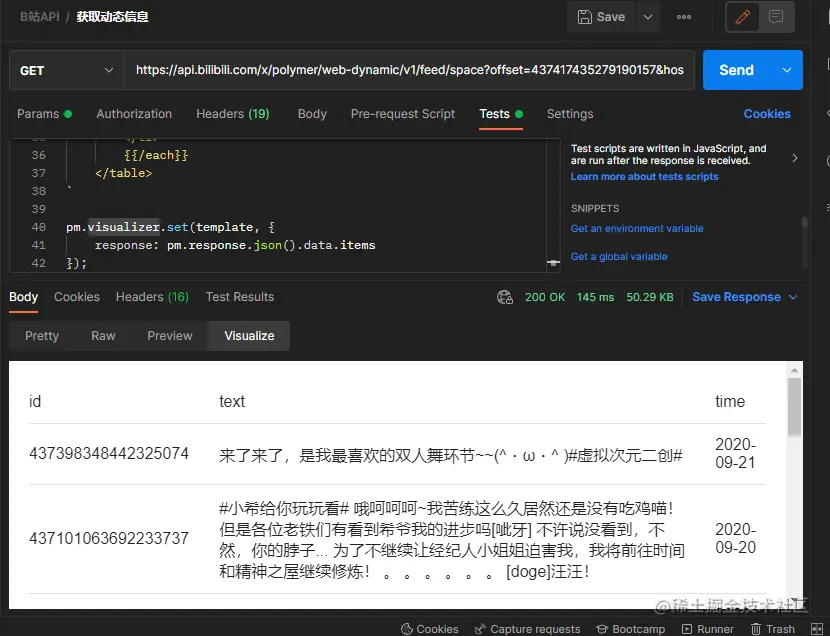Viewport: 830px width, 636px height.
Task: Open the Save options dropdown arrow
Action: pos(647,17)
